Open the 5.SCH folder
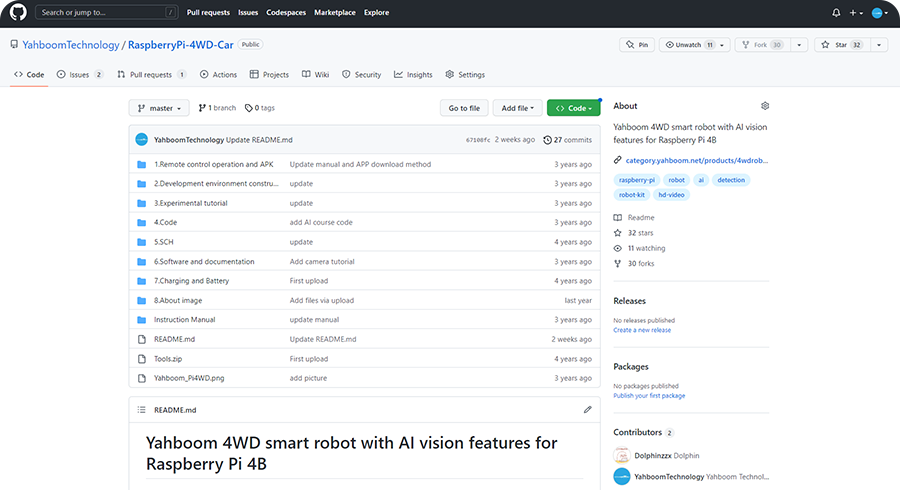The image size is (900, 490). 164,242
